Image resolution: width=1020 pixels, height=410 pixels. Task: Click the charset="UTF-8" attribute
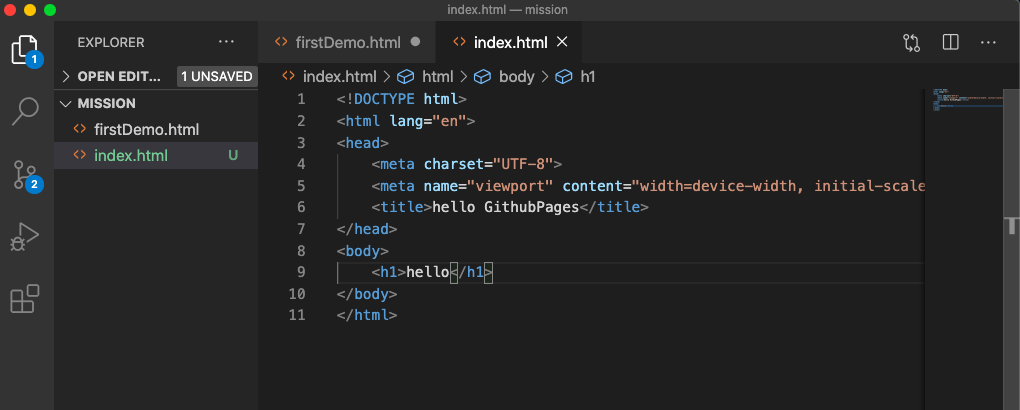click(x=489, y=164)
